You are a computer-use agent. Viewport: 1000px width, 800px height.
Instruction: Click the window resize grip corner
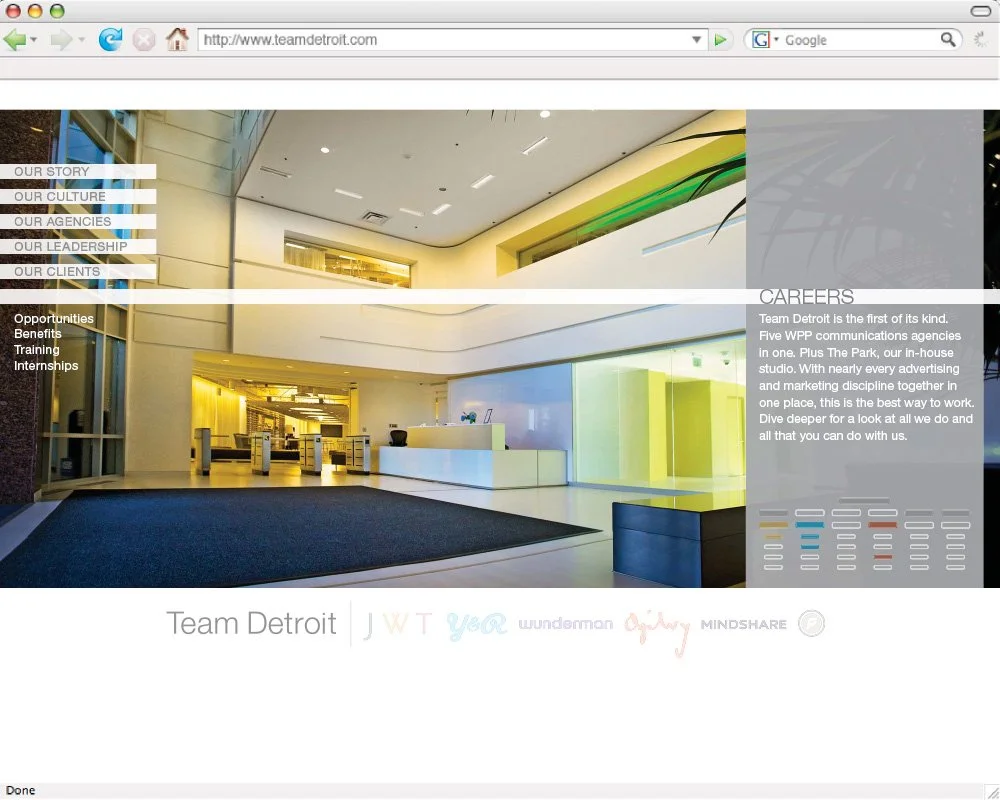[x=991, y=792]
